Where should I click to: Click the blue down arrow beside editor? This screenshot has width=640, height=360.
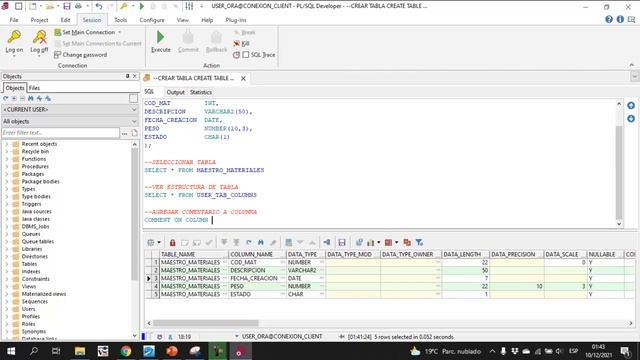coord(631,119)
